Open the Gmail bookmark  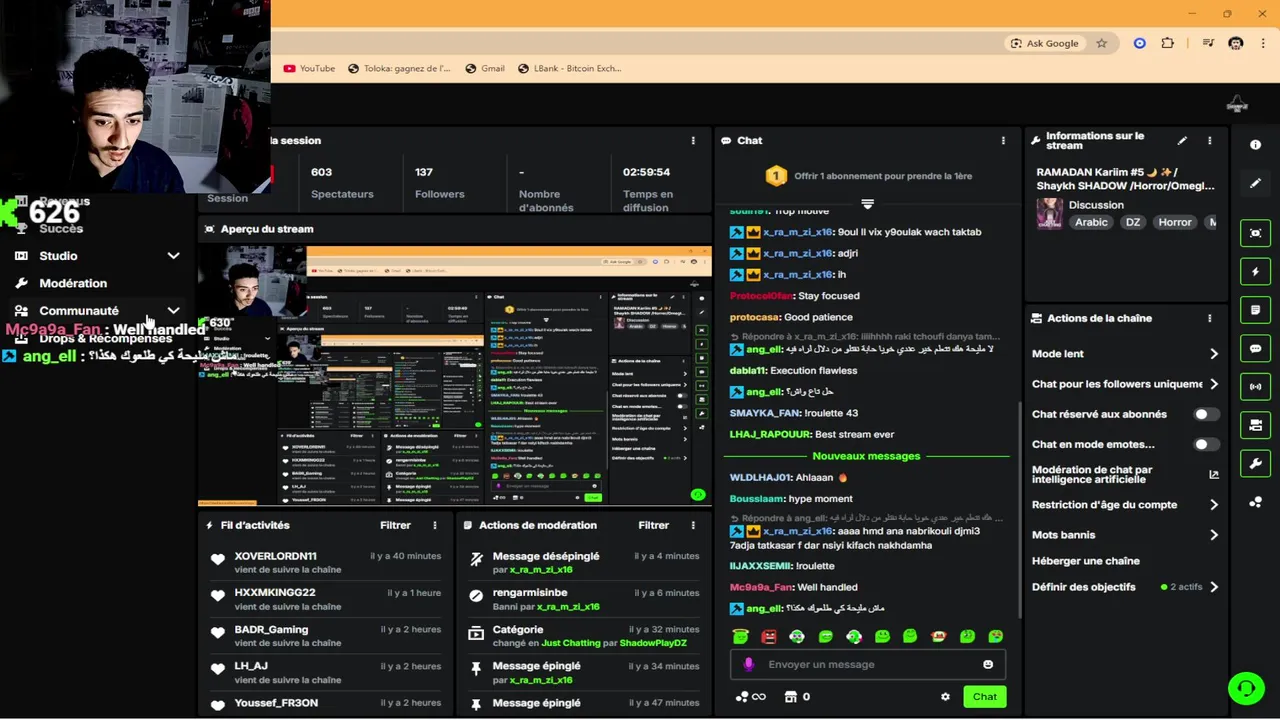(x=484, y=68)
